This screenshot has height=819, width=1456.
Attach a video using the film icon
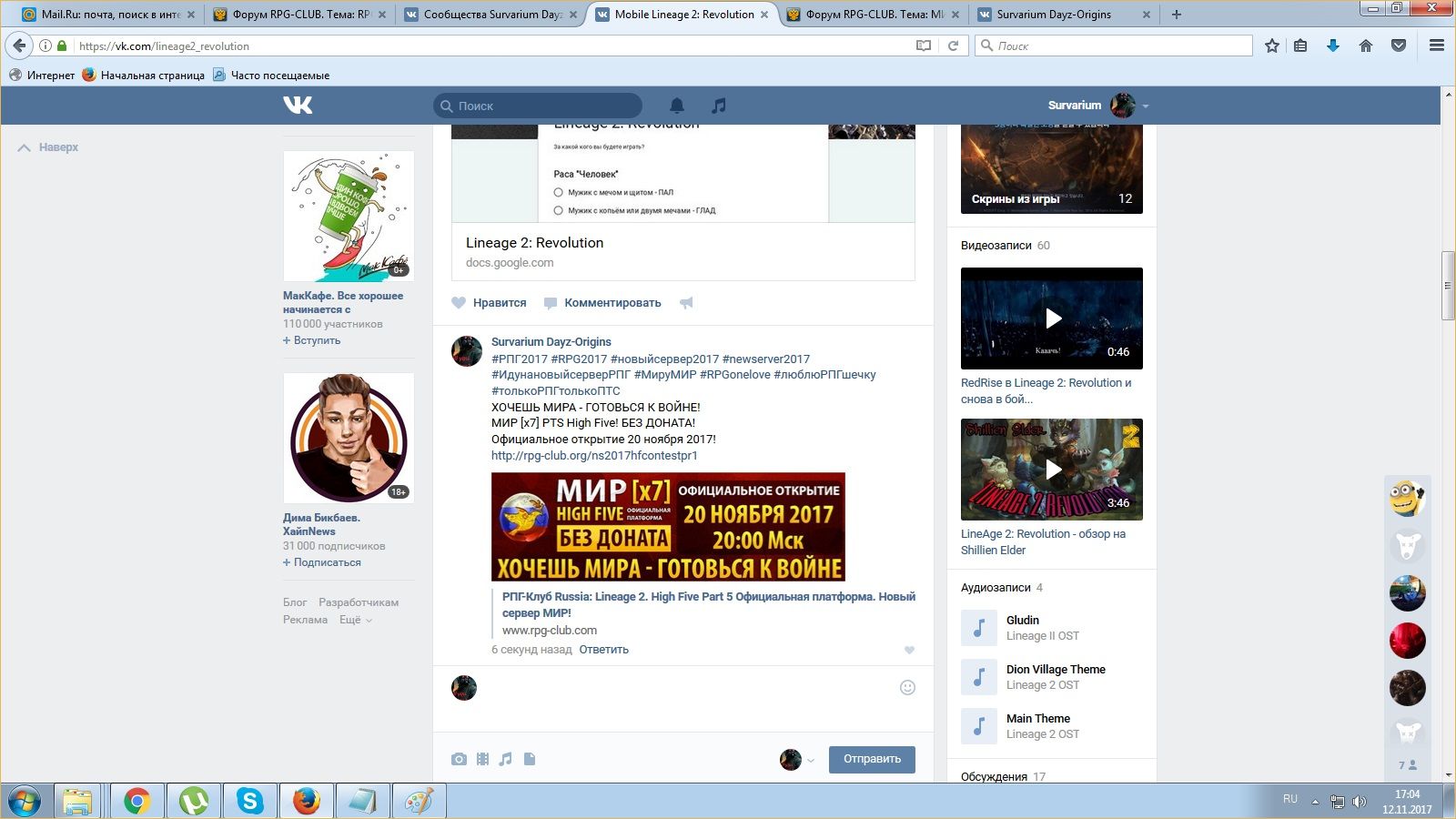482,759
